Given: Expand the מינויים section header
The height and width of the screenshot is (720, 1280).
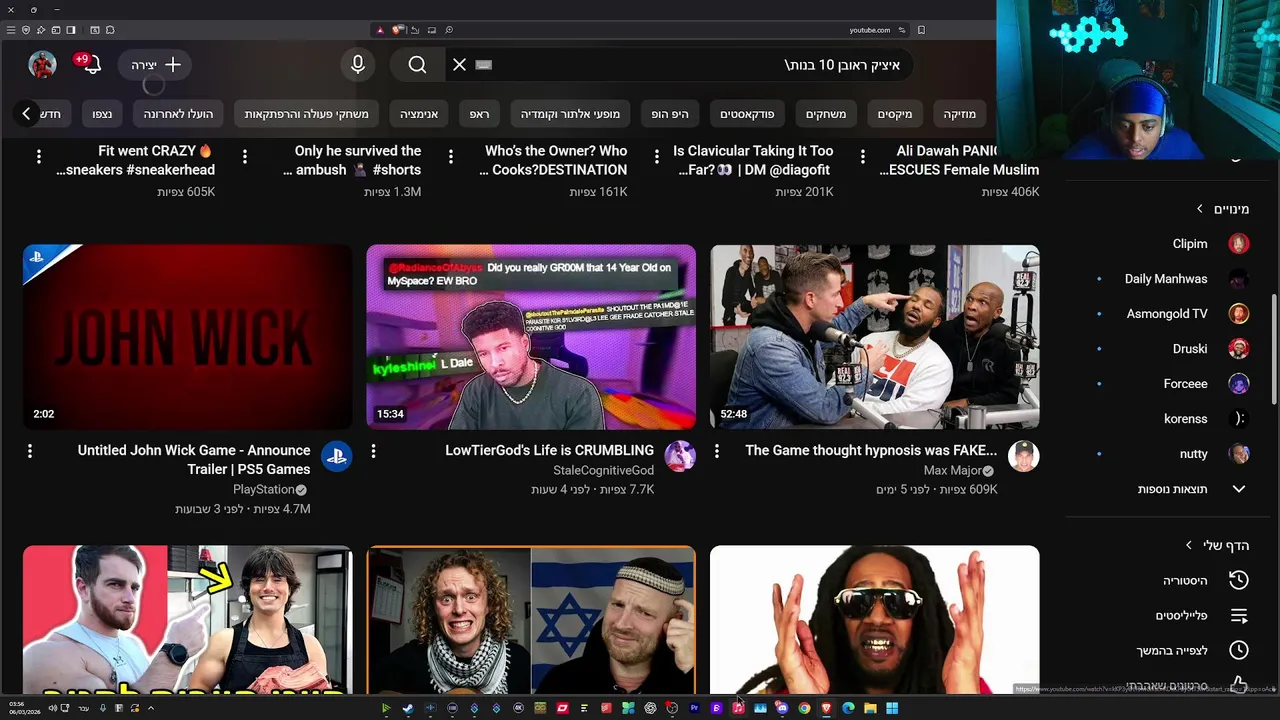Looking at the screenshot, I should pyautogui.click(x=1222, y=209).
